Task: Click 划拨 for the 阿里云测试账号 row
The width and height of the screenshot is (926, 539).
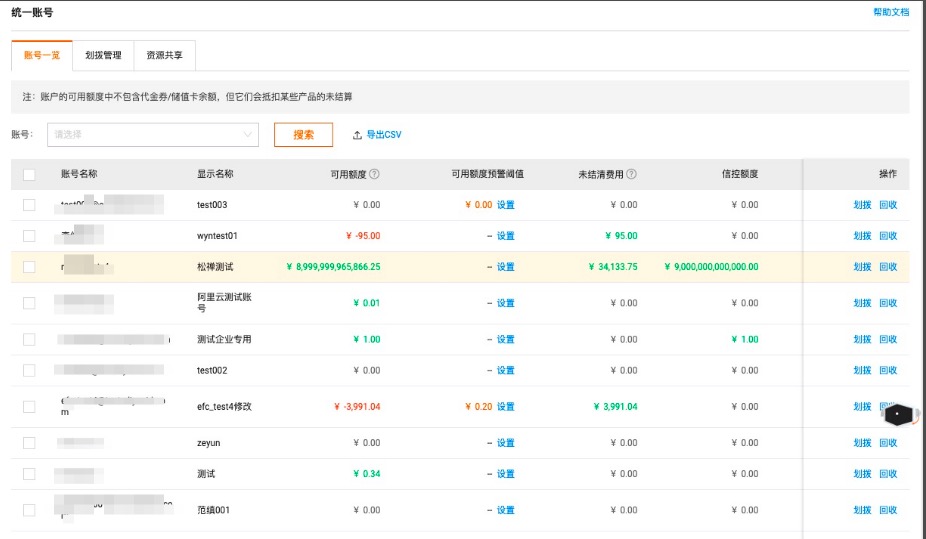Action: click(x=862, y=303)
